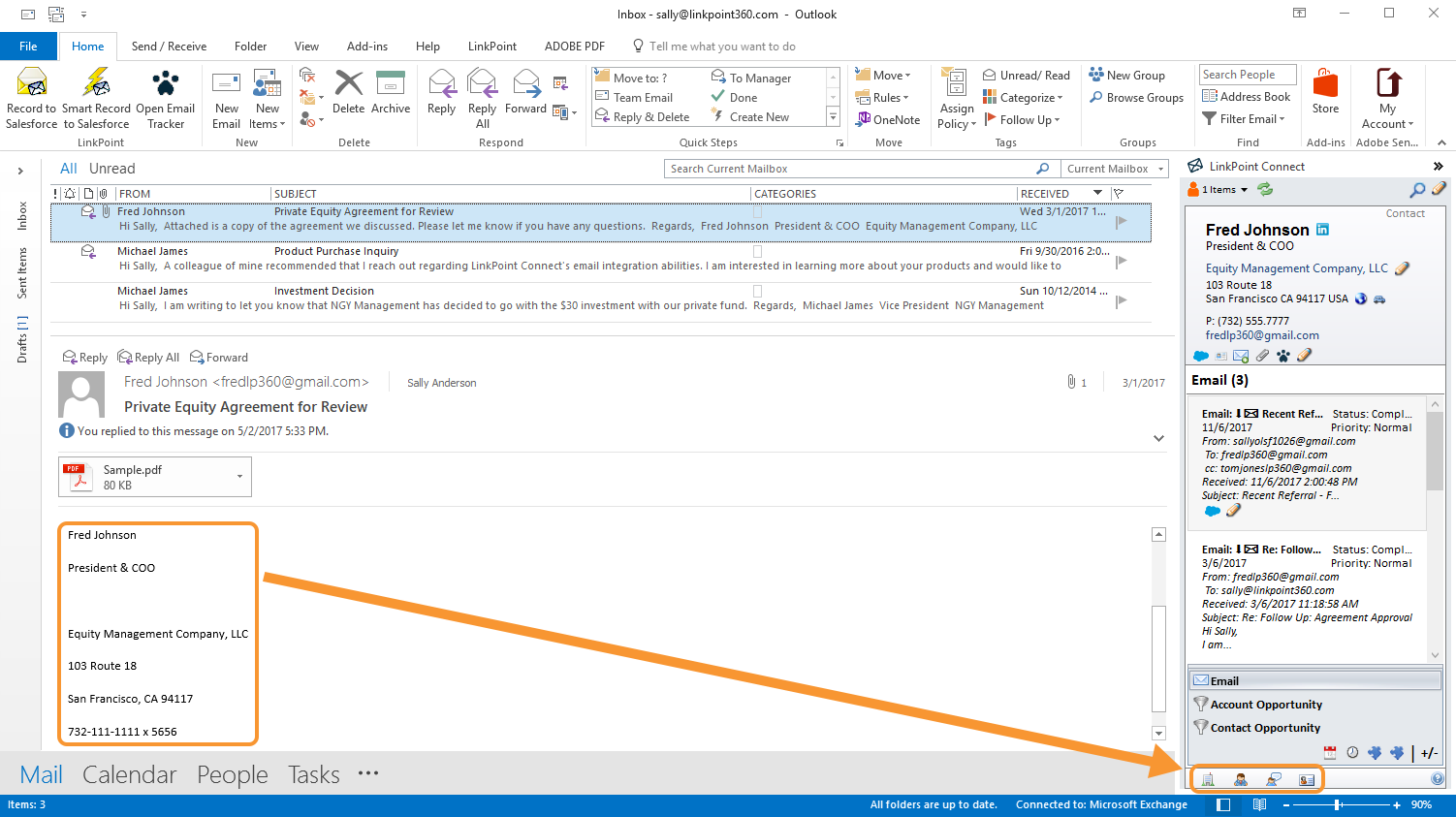Click Equity Management Company, LLC link
This screenshot has width=1456, height=817.
pyautogui.click(x=1296, y=268)
